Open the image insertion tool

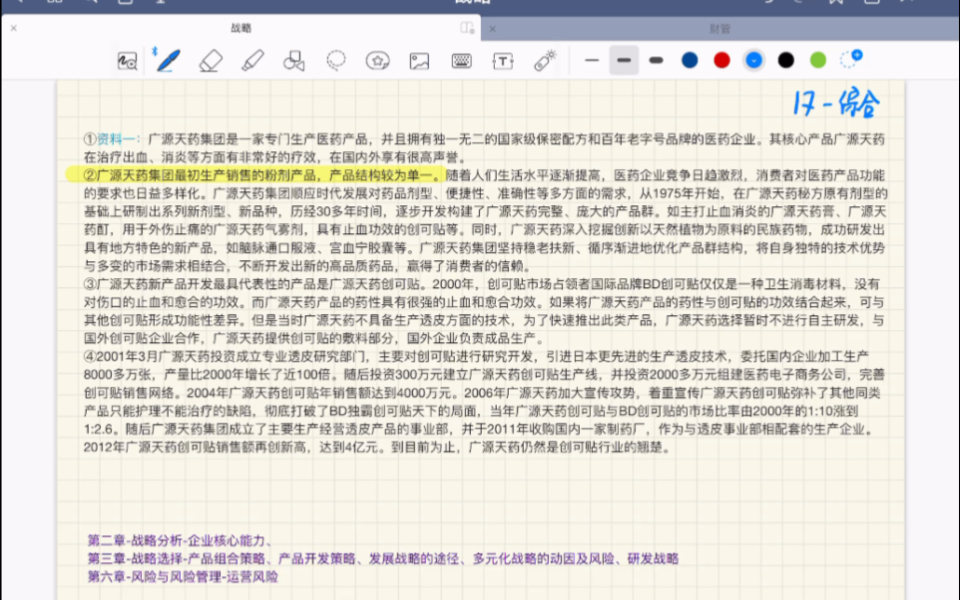tap(418, 61)
